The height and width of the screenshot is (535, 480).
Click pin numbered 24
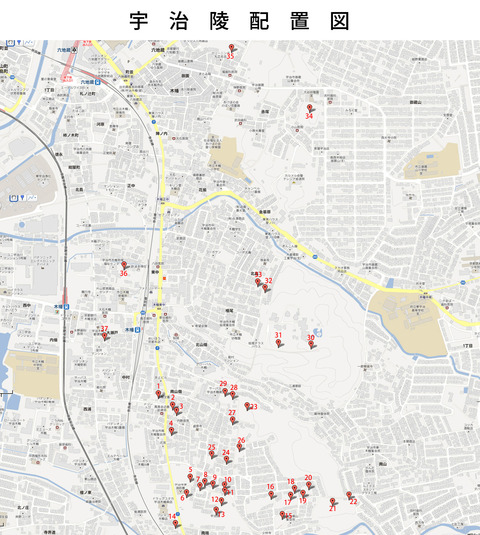pos(227,459)
